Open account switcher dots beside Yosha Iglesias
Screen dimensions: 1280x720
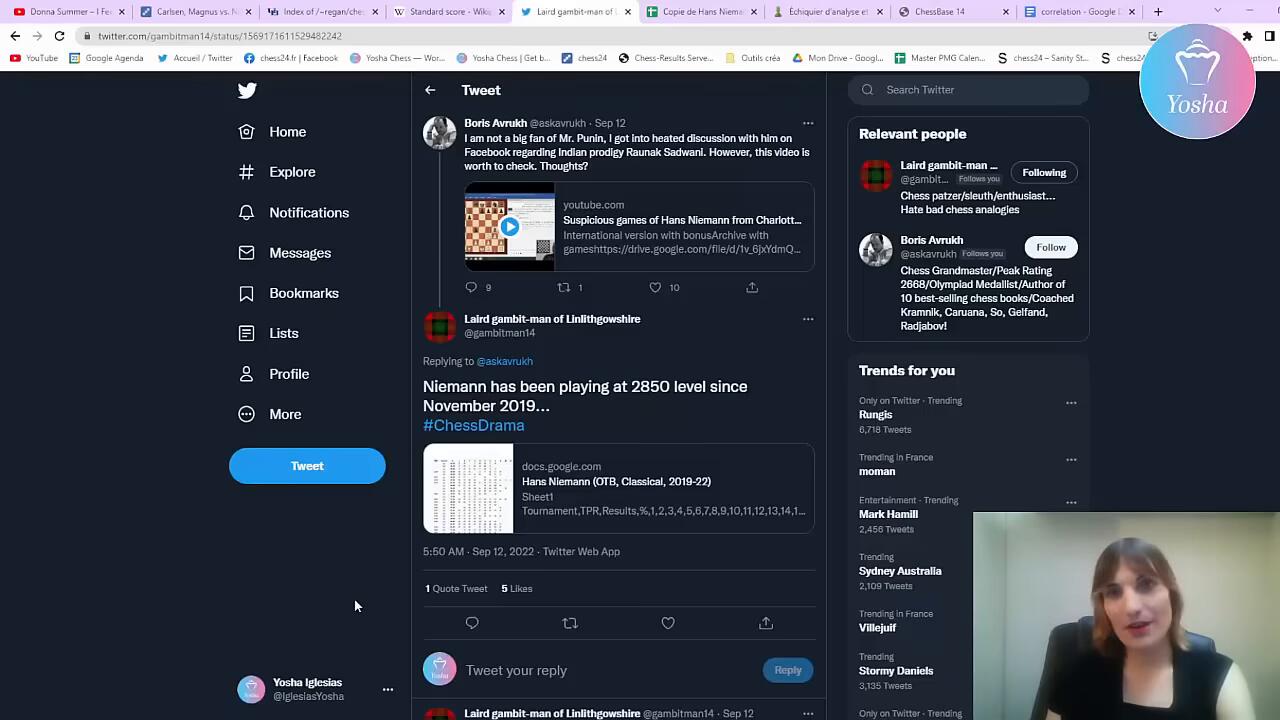tap(388, 689)
